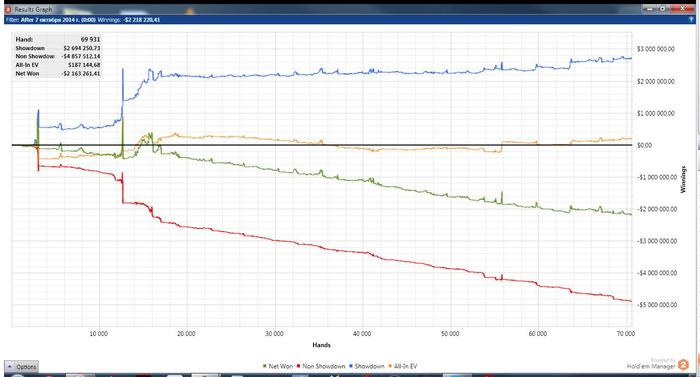
Task: Select the All-In EV value $187 144,68
Action: (84, 65)
